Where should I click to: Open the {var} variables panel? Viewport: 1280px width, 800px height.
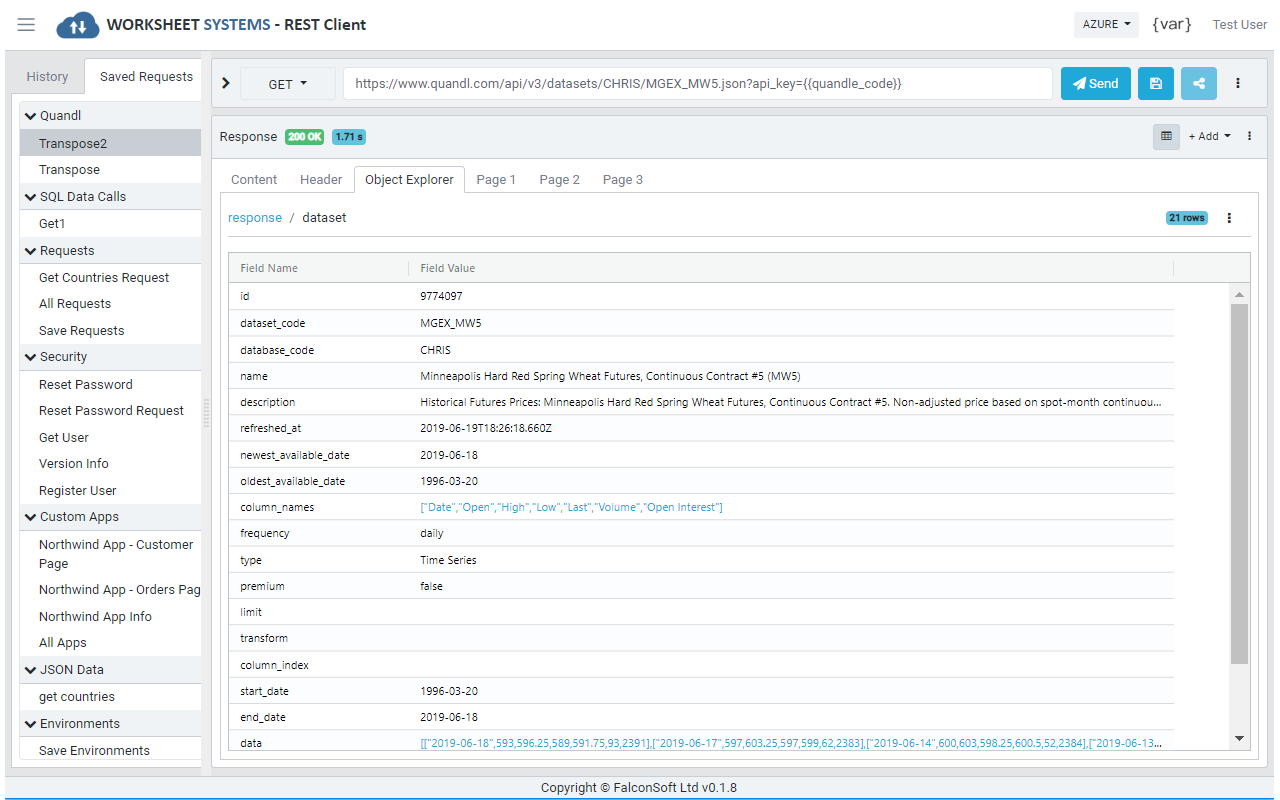pyautogui.click(x=1172, y=24)
